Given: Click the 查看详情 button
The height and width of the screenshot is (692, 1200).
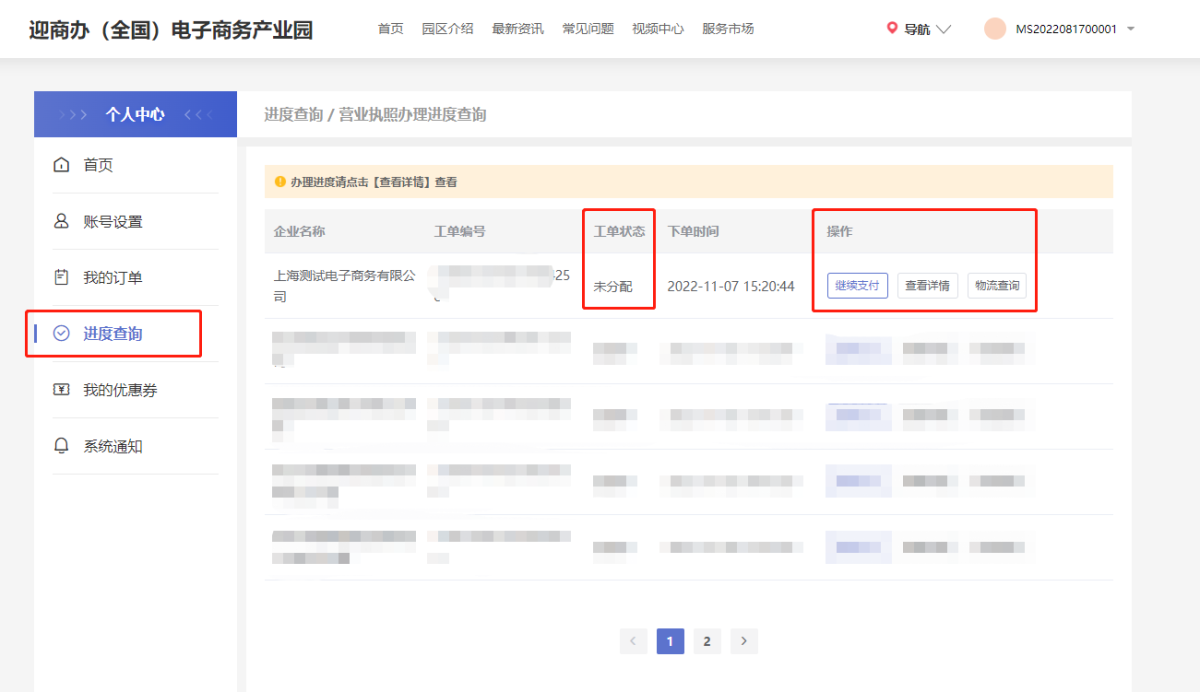Looking at the screenshot, I should pos(927,286).
